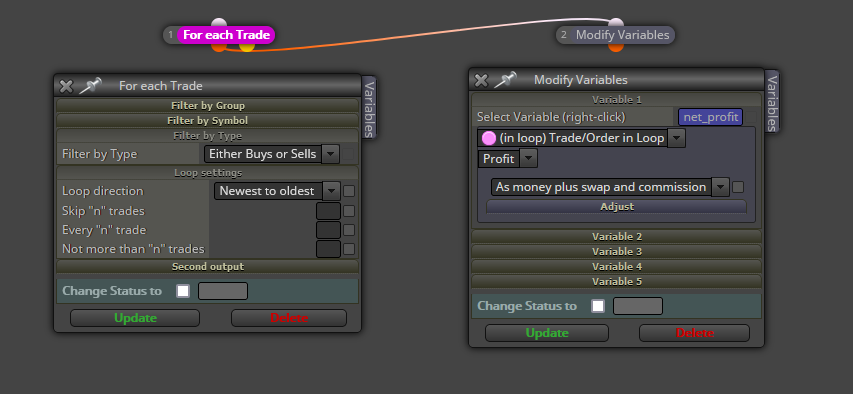Toggle checkbox beside Filter by Type dropdown
The image size is (853, 394).
click(348, 155)
